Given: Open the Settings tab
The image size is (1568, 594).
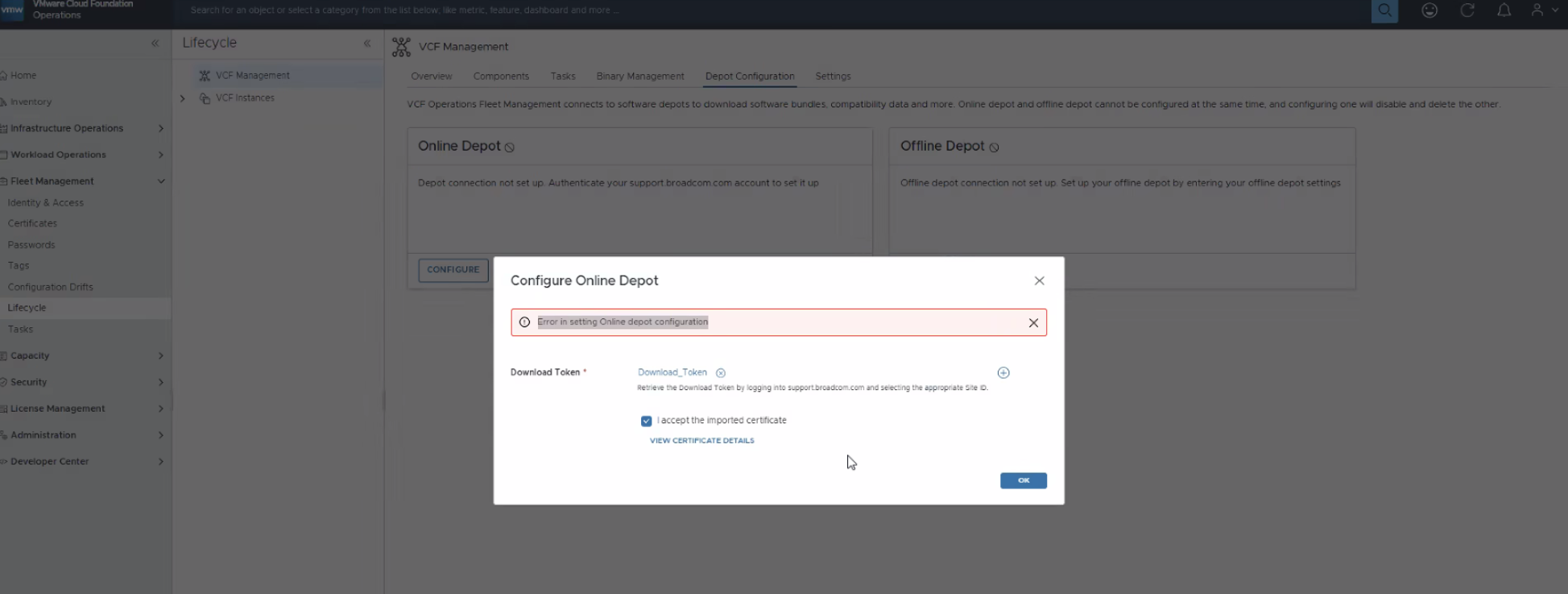Looking at the screenshot, I should [833, 77].
